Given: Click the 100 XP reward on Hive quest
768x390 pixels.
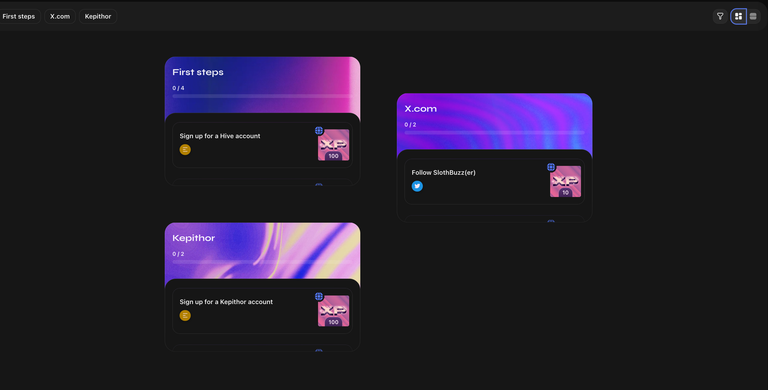Looking at the screenshot, I should coord(334,145).
